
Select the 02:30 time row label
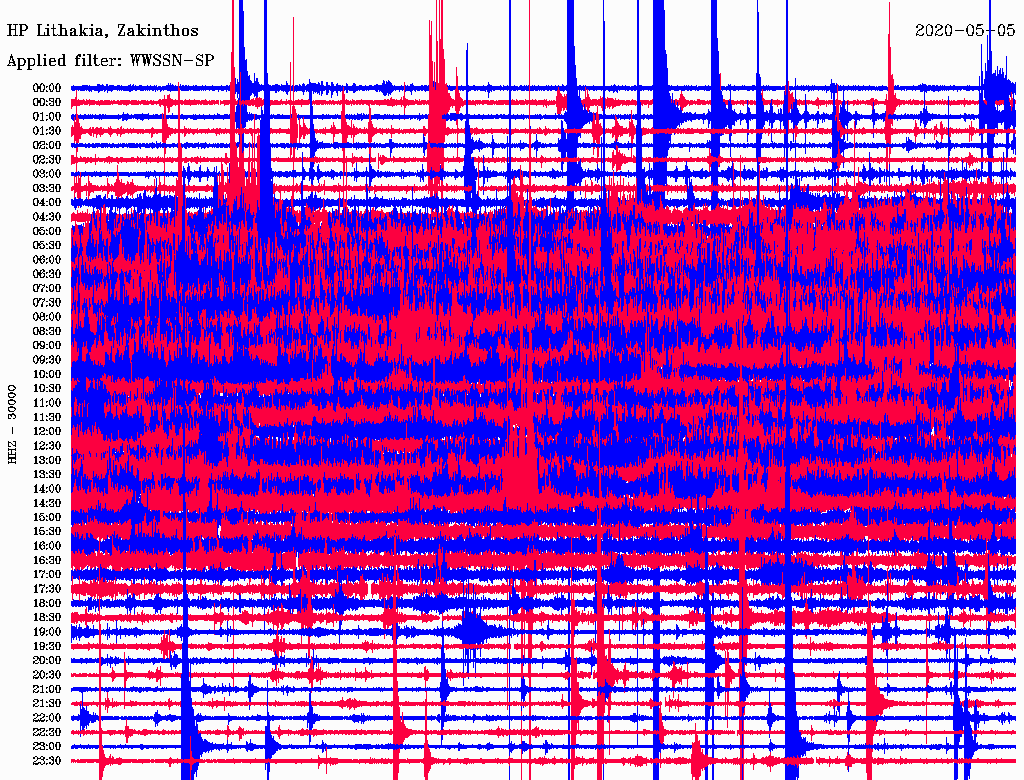(47, 160)
